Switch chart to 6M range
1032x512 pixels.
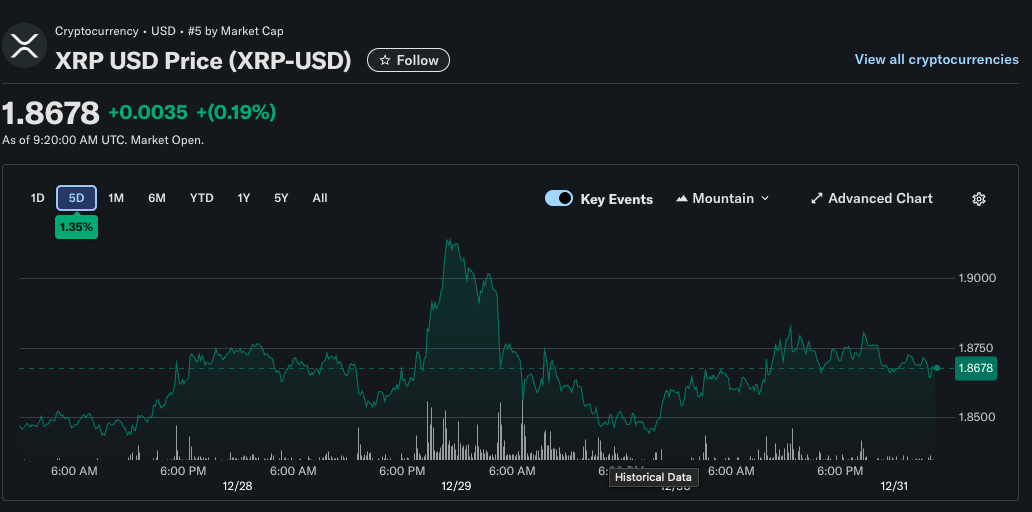click(x=157, y=198)
